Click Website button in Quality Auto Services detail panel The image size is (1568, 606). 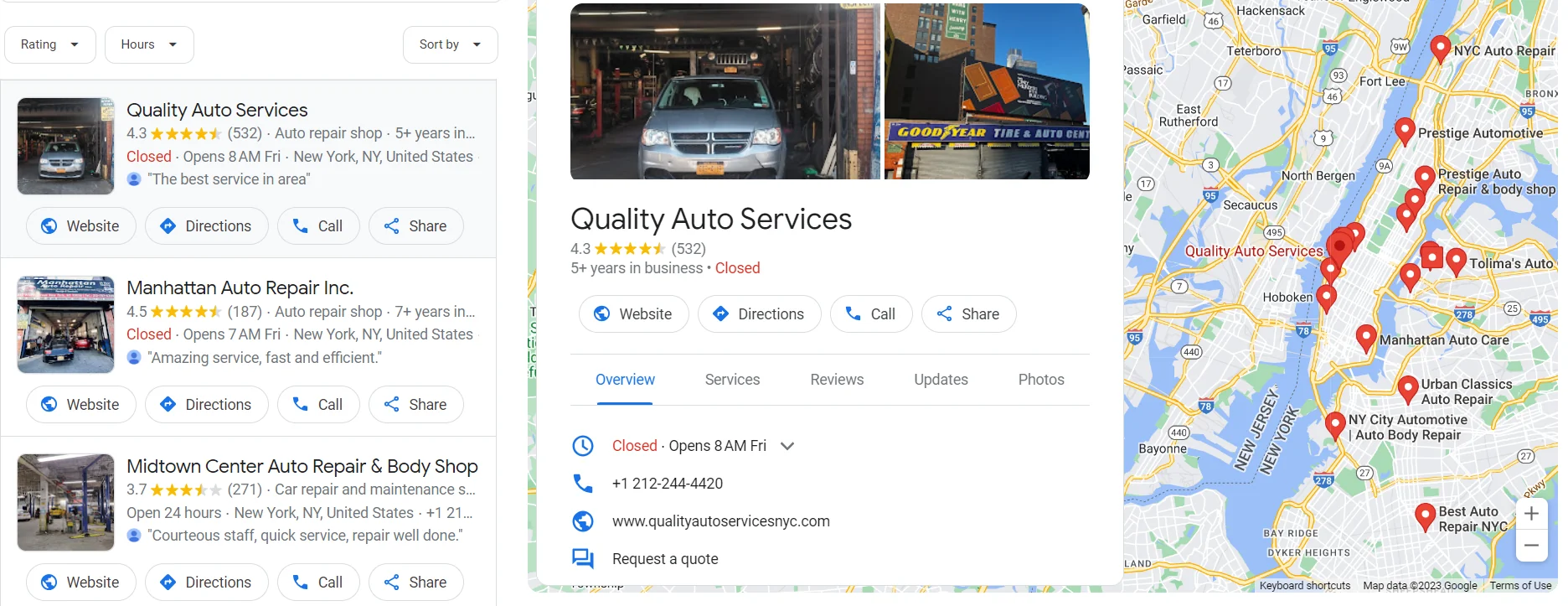pyautogui.click(x=633, y=314)
